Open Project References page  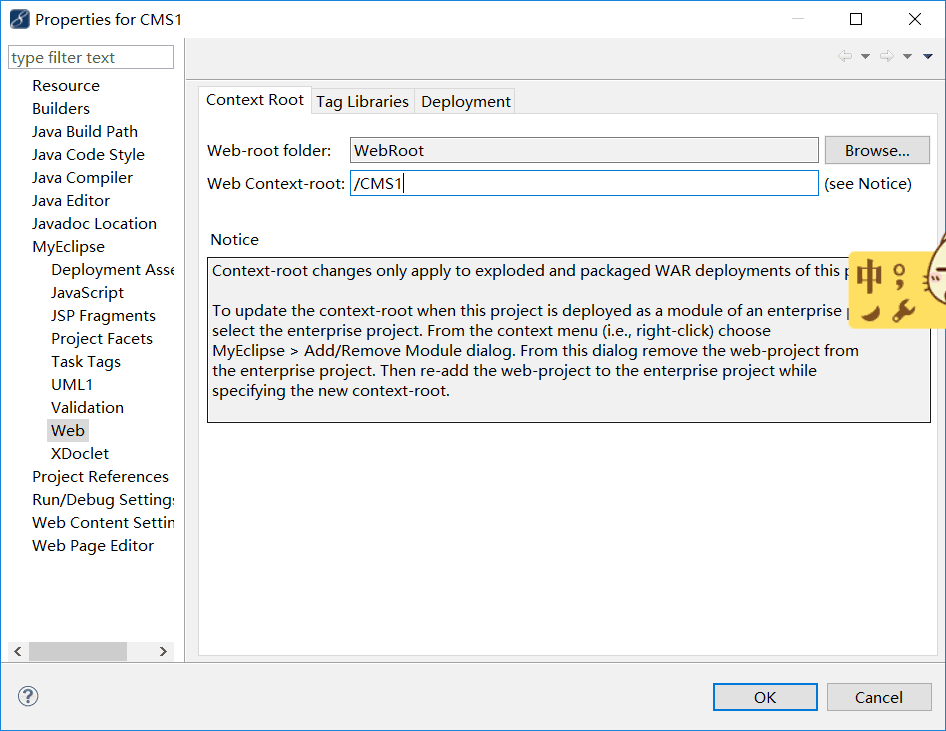(101, 476)
